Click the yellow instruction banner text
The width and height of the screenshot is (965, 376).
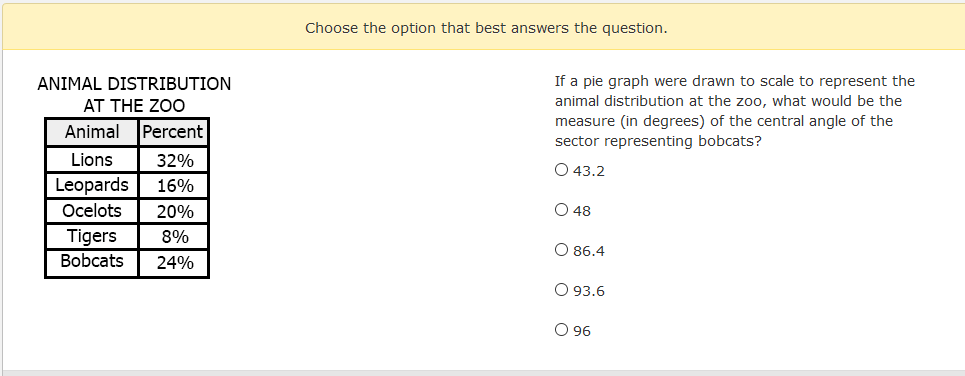486,28
